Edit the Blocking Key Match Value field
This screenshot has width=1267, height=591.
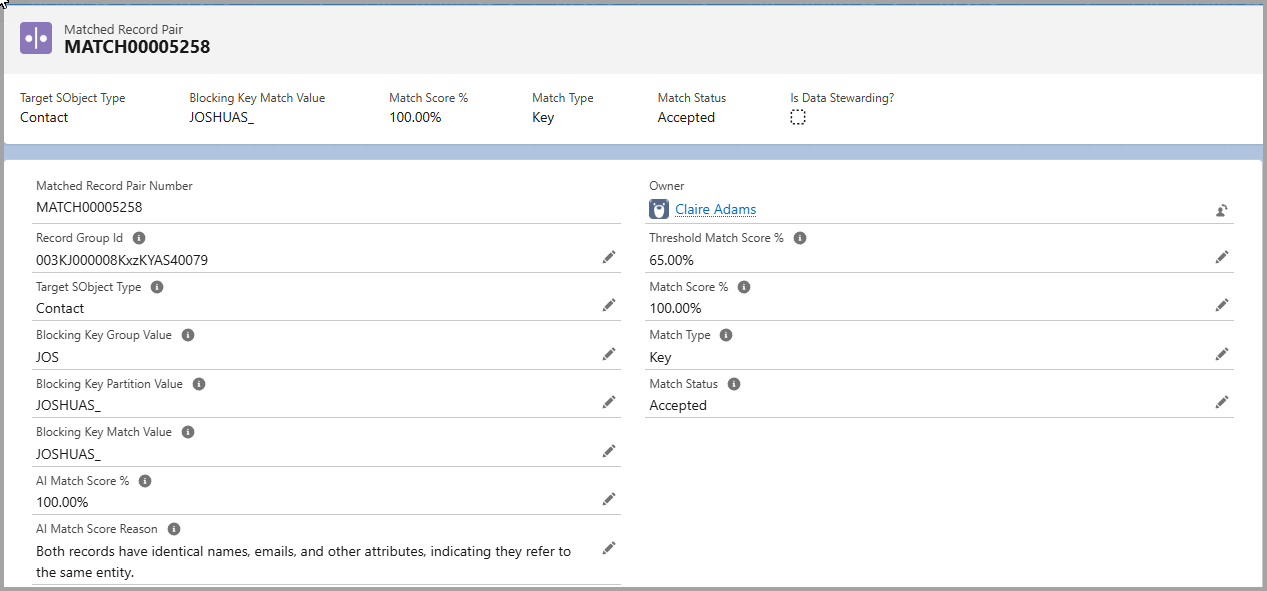[608, 451]
